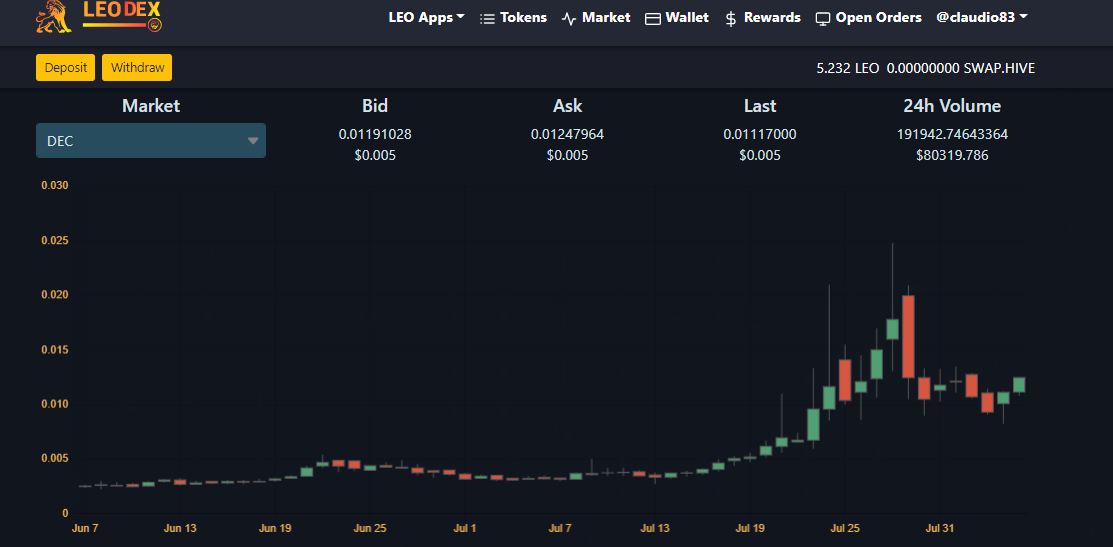Click the dollar icon beside Rewards

(x=731, y=19)
